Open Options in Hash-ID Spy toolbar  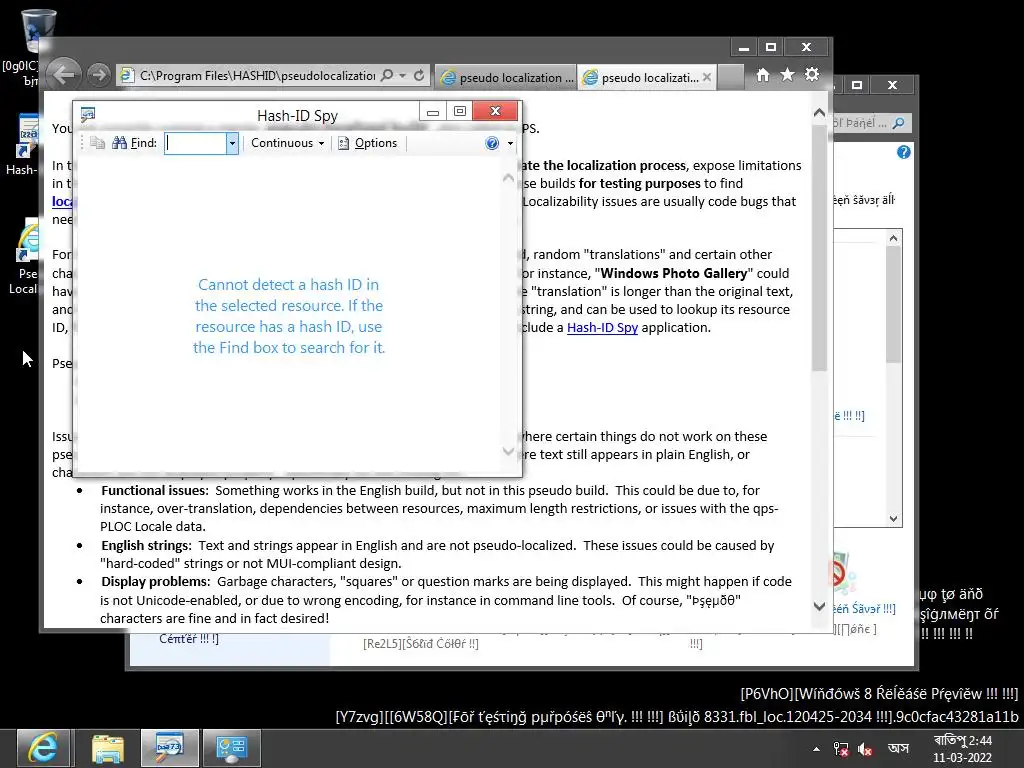[368, 143]
